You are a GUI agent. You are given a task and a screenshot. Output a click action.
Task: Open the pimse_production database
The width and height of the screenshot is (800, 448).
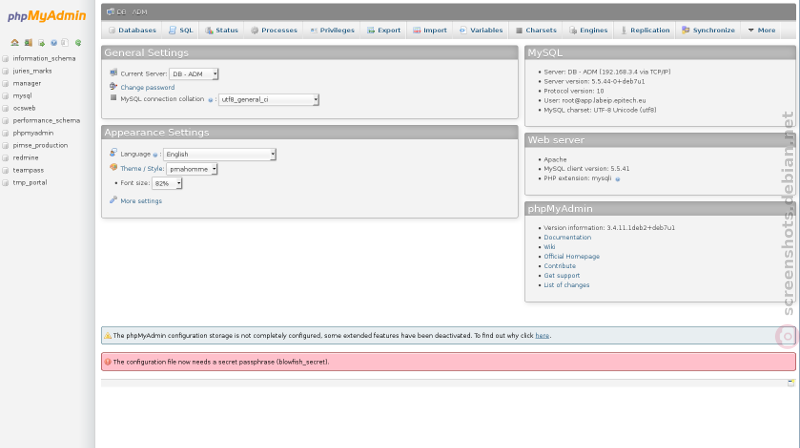pyautogui.click(x=40, y=145)
